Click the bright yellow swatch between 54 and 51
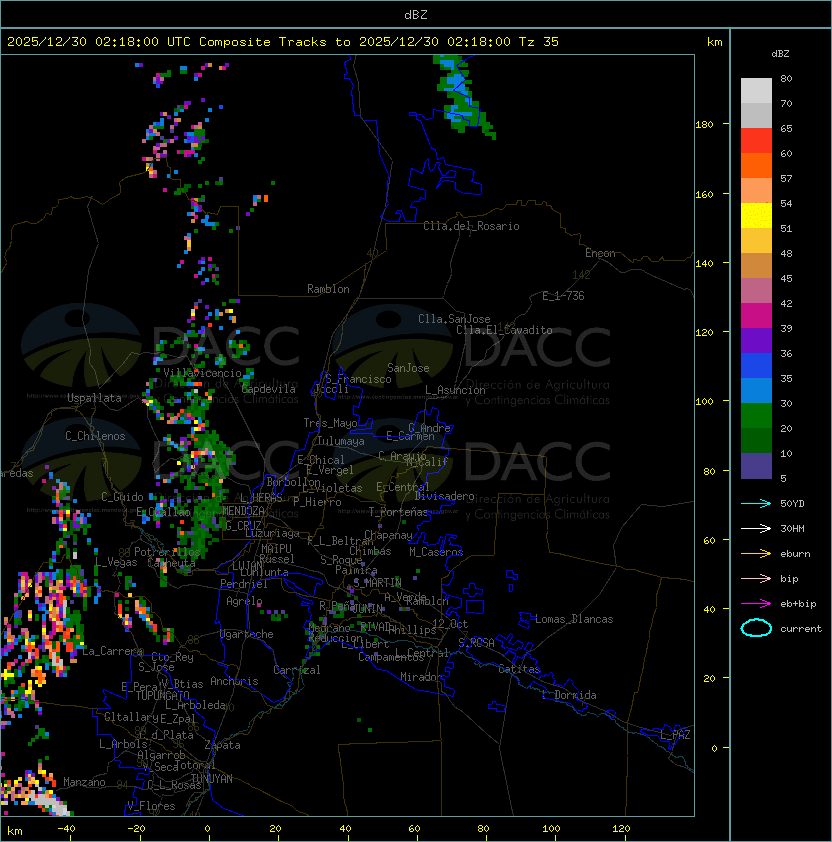The height and width of the screenshot is (842, 832). [756, 215]
